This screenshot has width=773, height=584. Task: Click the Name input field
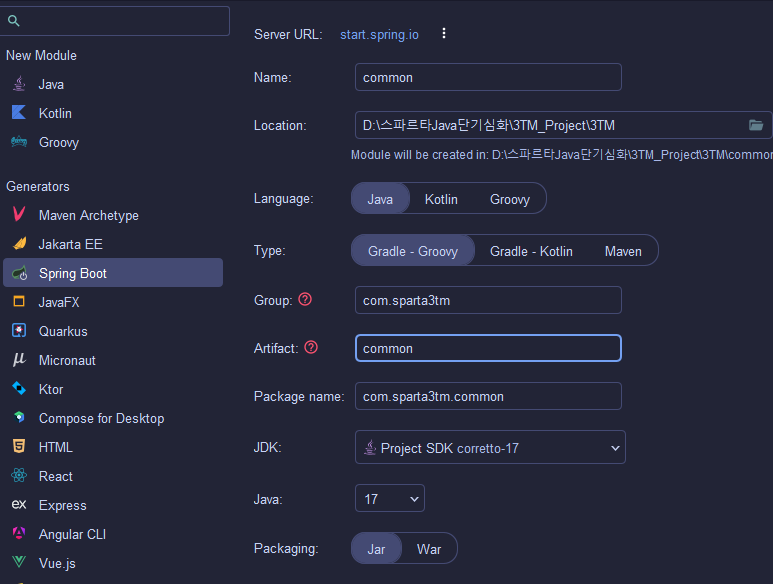[x=488, y=77]
